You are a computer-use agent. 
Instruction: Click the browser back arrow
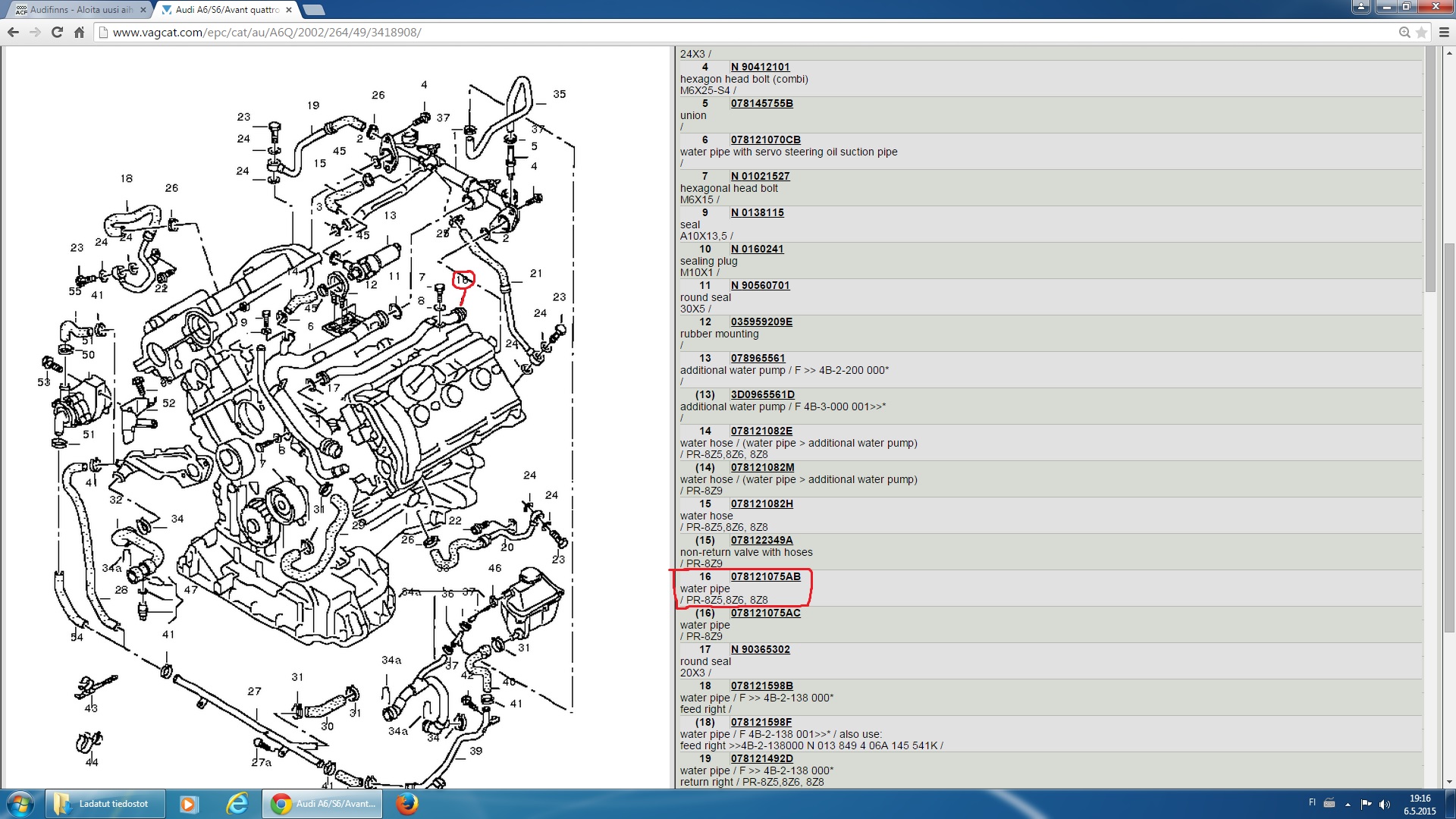pyautogui.click(x=13, y=33)
